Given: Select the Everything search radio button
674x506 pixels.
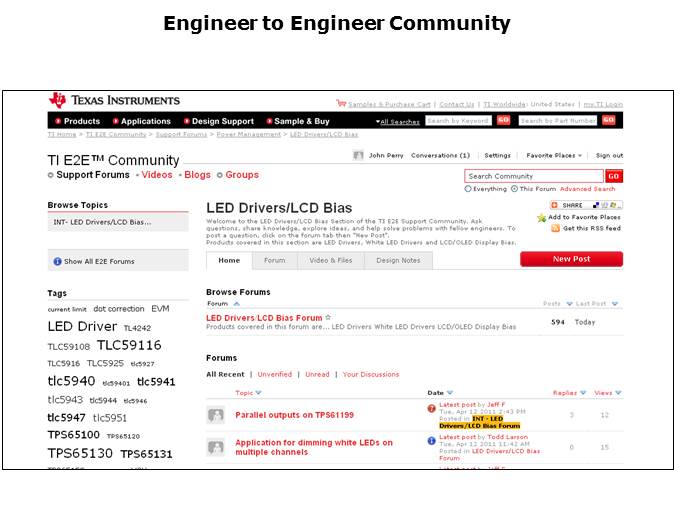Looking at the screenshot, I should [x=468, y=188].
